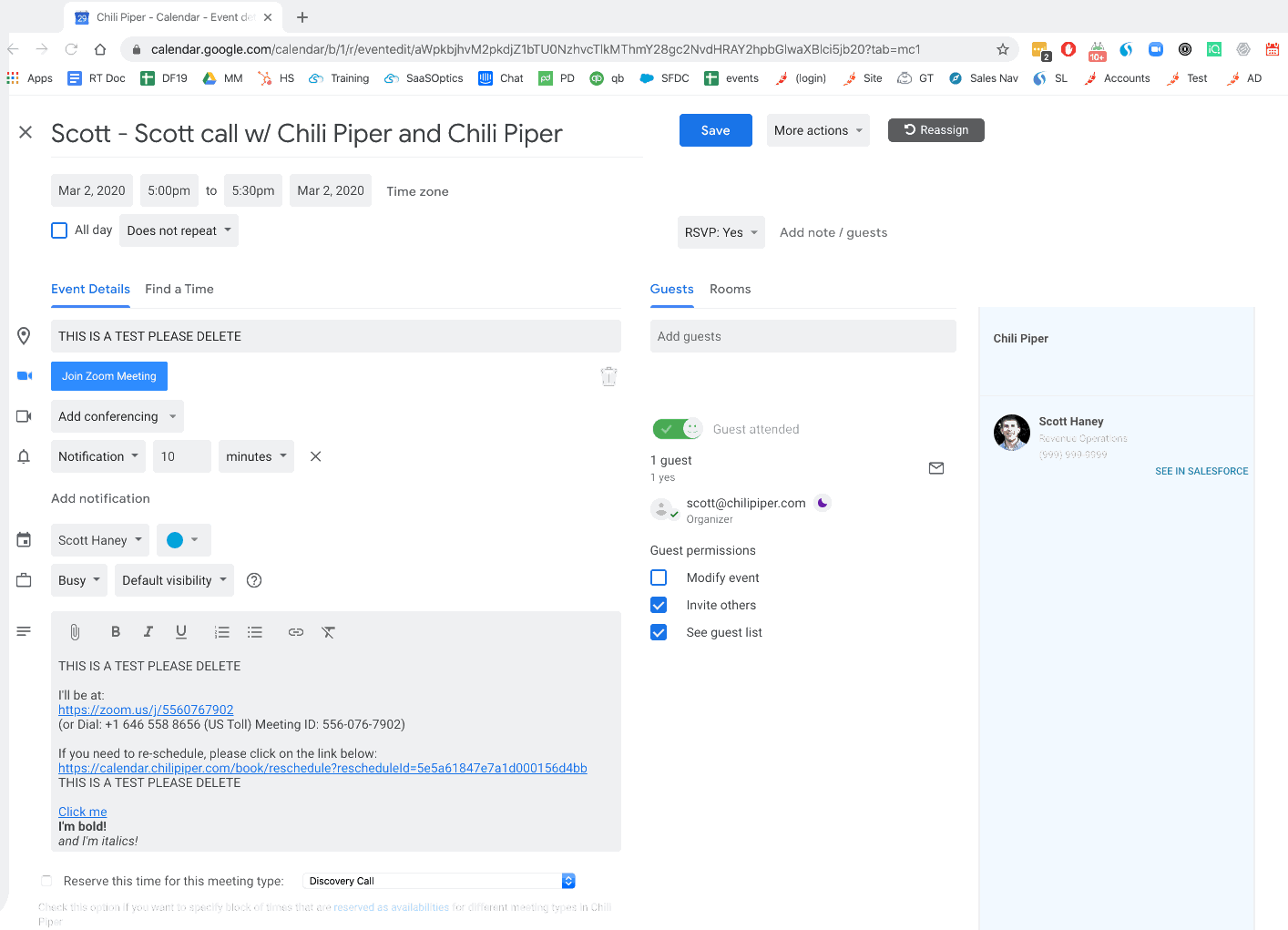Open the Scott Haney calendar dropdown
This screenshot has height=930, width=1288.
100,540
